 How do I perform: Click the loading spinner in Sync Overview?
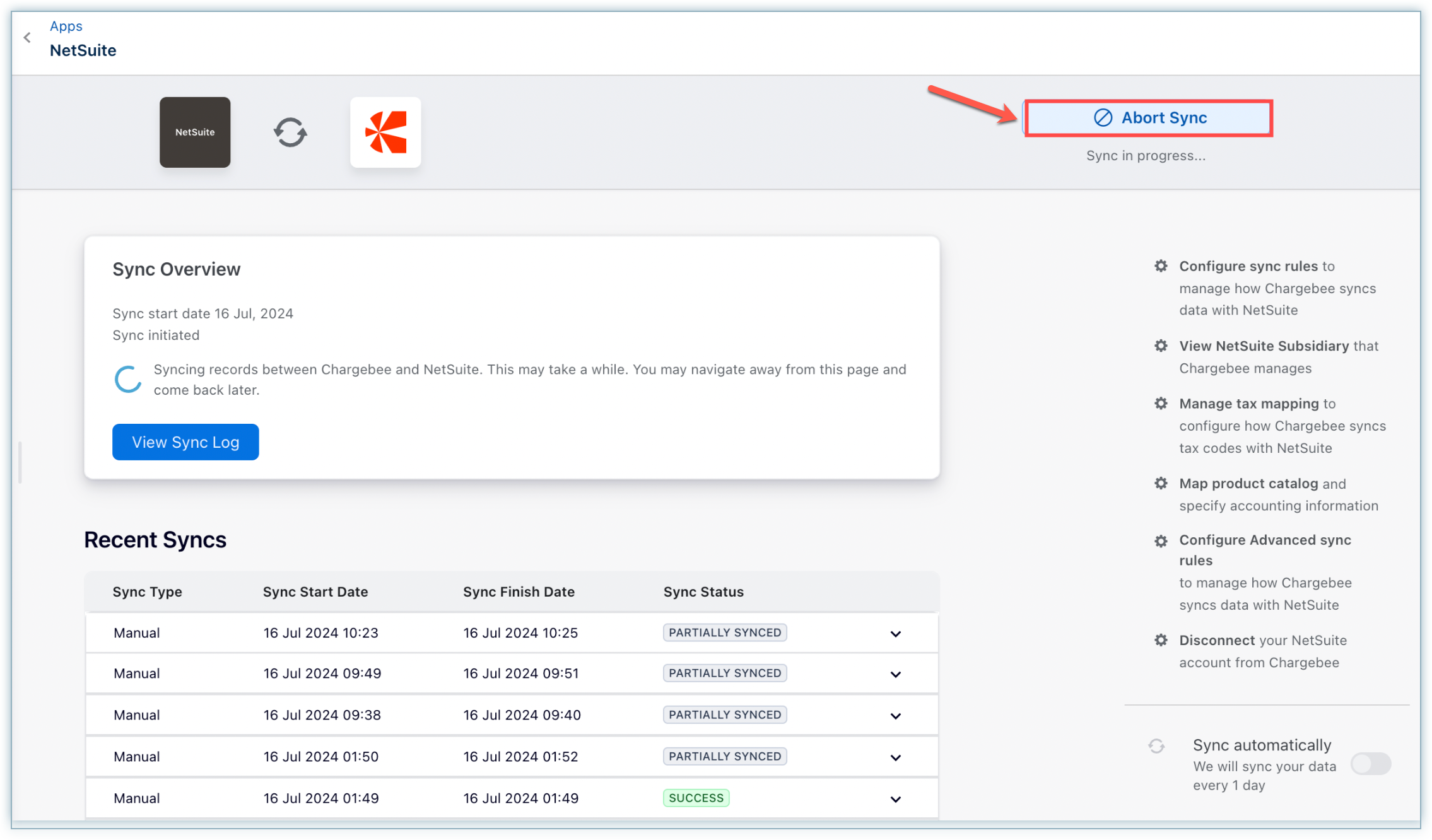128,379
